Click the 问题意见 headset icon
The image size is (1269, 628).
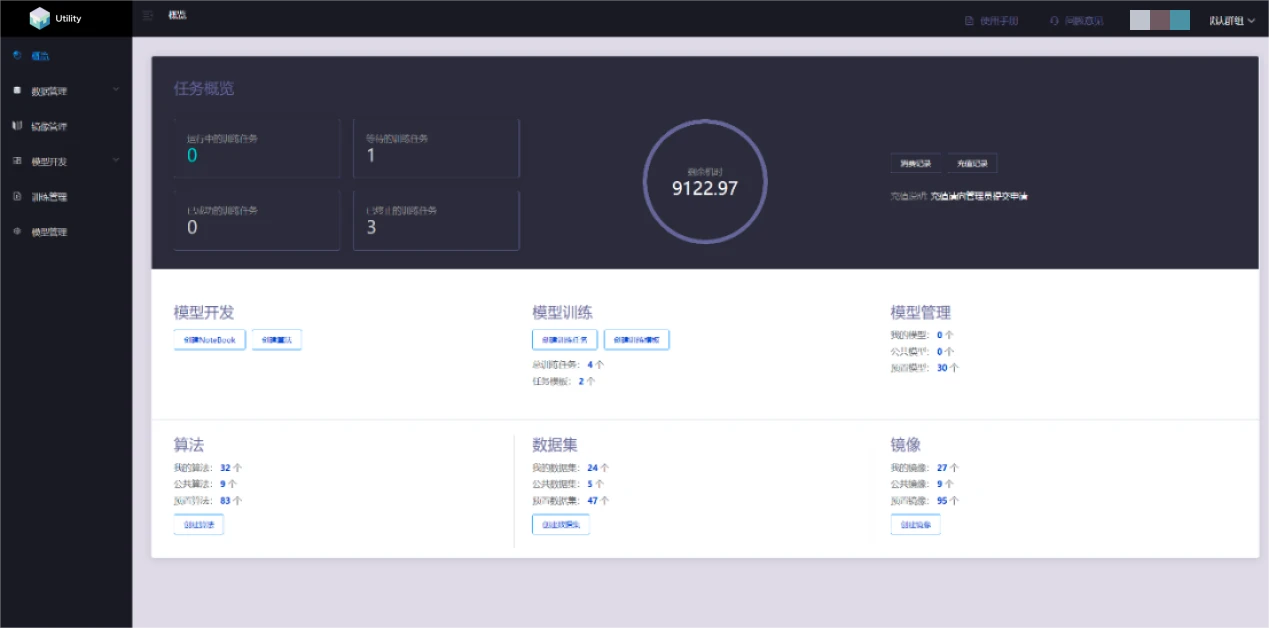[1054, 21]
